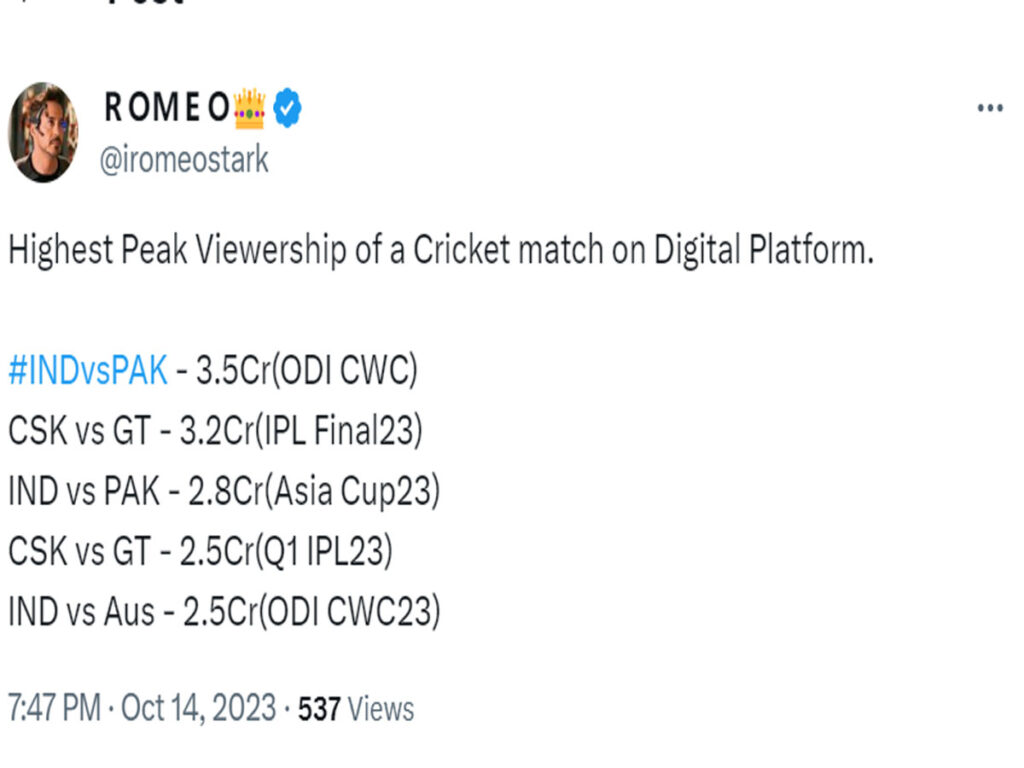Click the 3.5Cr(ODI CWC) text

coord(306,371)
